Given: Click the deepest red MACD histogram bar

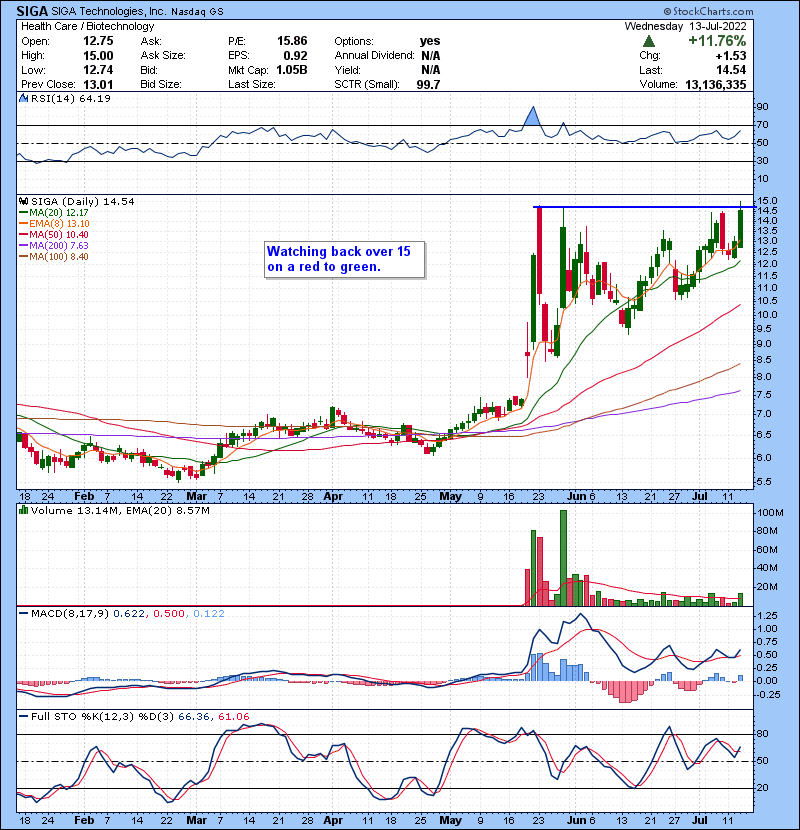Looking at the screenshot, I should click(626, 691).
